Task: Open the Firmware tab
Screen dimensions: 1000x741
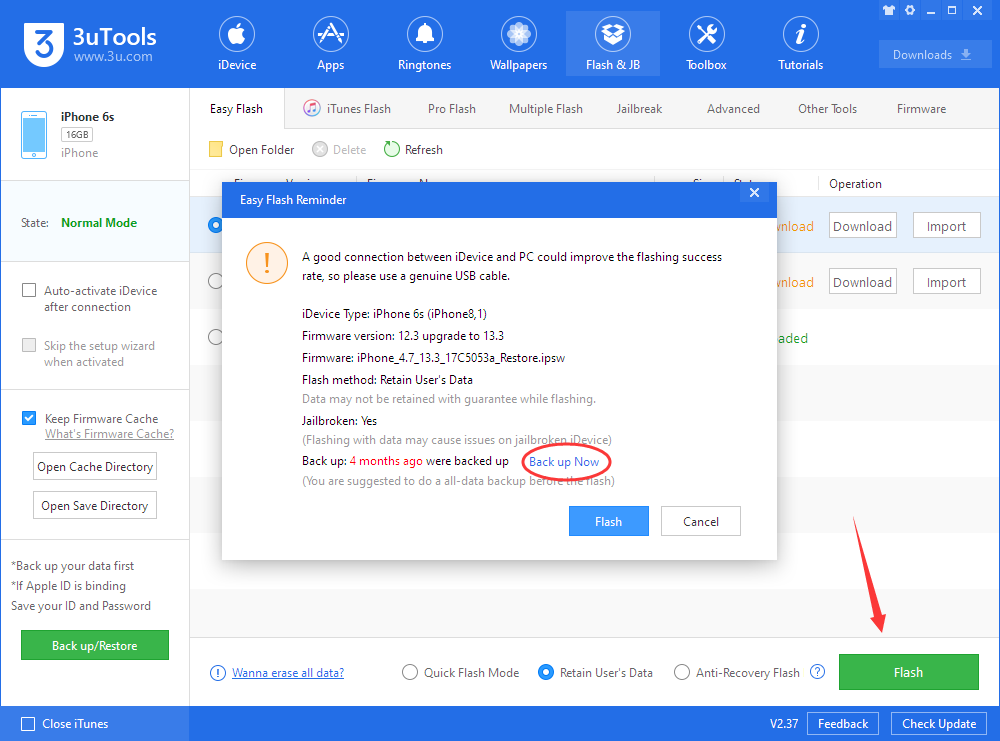Action: click(x=921, y=109)
